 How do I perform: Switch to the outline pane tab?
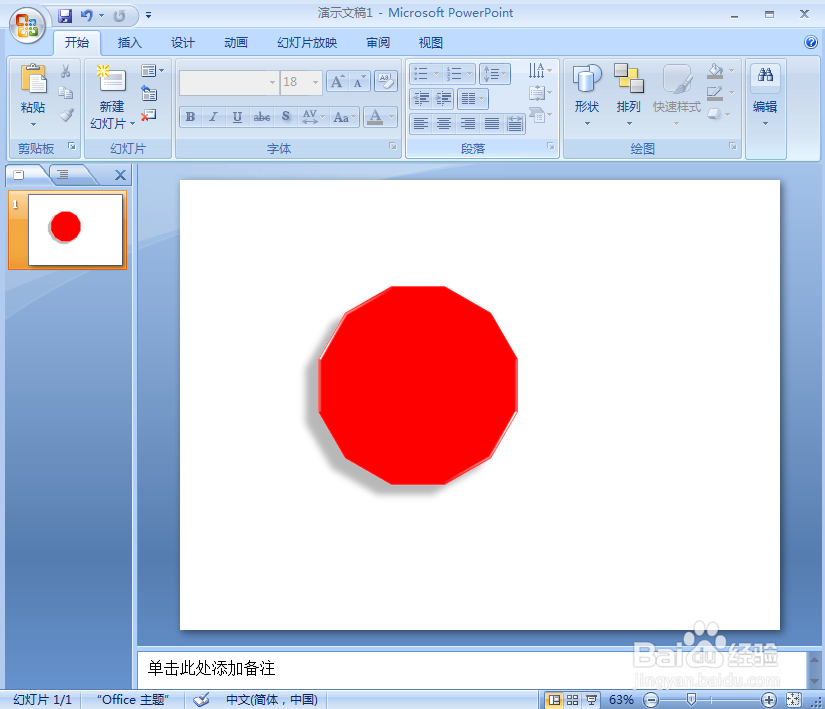[x=63, y=174]
